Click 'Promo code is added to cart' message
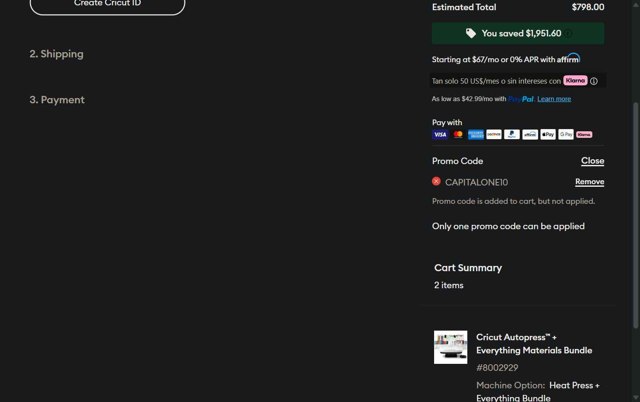Image resolution: width=640 pixels, height=402 pixels. (x=513, y=201)
